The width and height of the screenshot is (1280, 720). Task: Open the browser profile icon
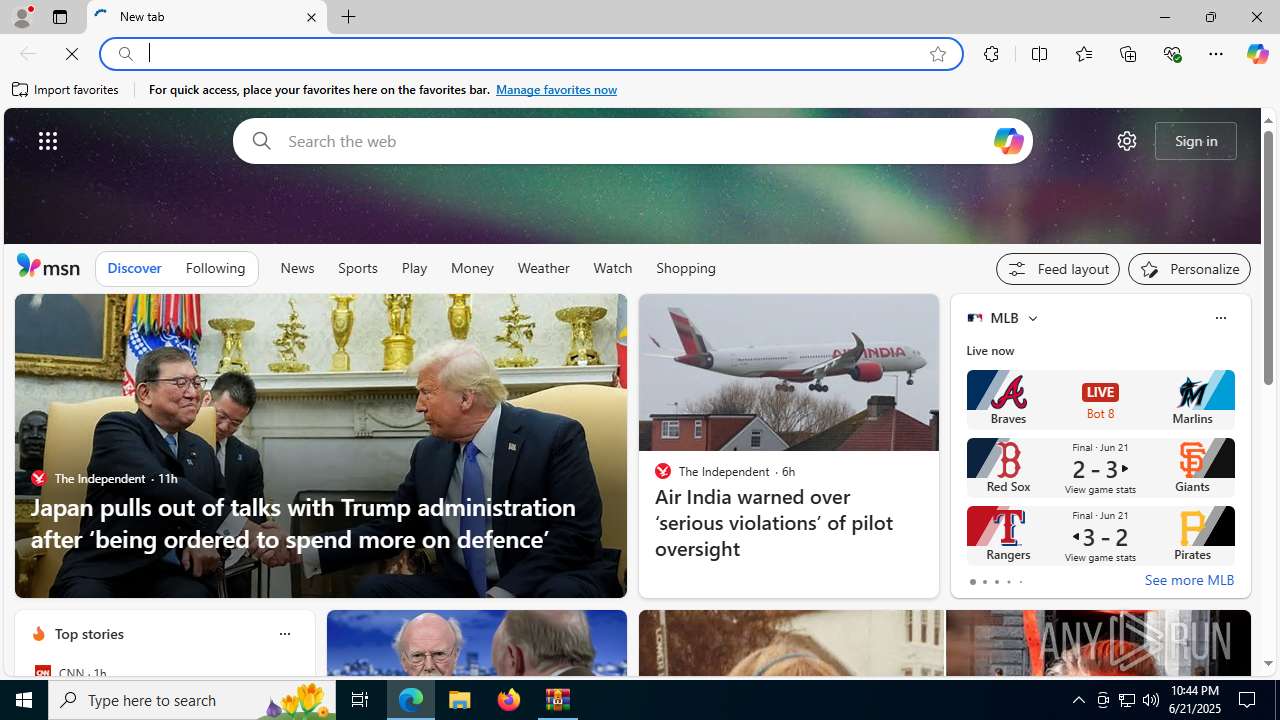pos(22,17)
